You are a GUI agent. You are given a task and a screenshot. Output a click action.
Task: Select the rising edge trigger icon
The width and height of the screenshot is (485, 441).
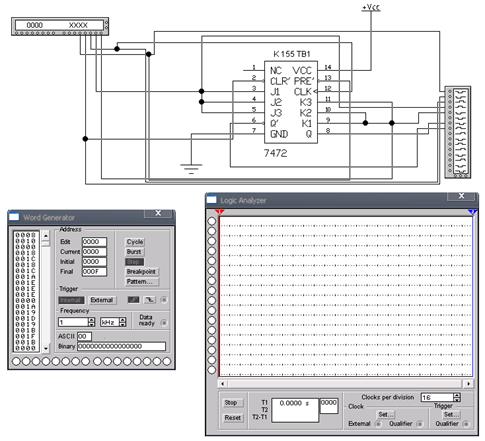click(133, 300)
